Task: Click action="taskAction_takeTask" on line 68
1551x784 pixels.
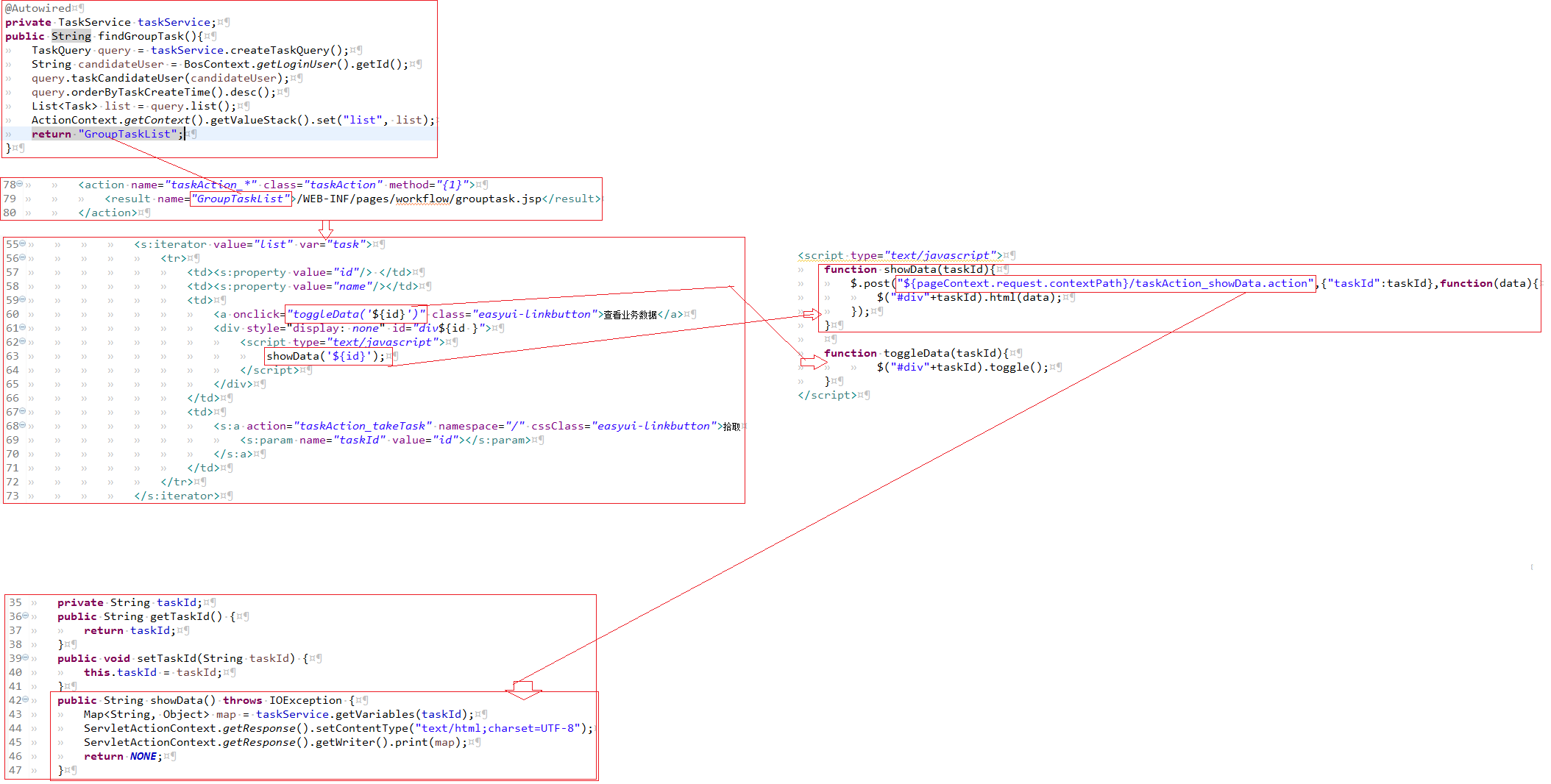Action: tap(339, 426)
